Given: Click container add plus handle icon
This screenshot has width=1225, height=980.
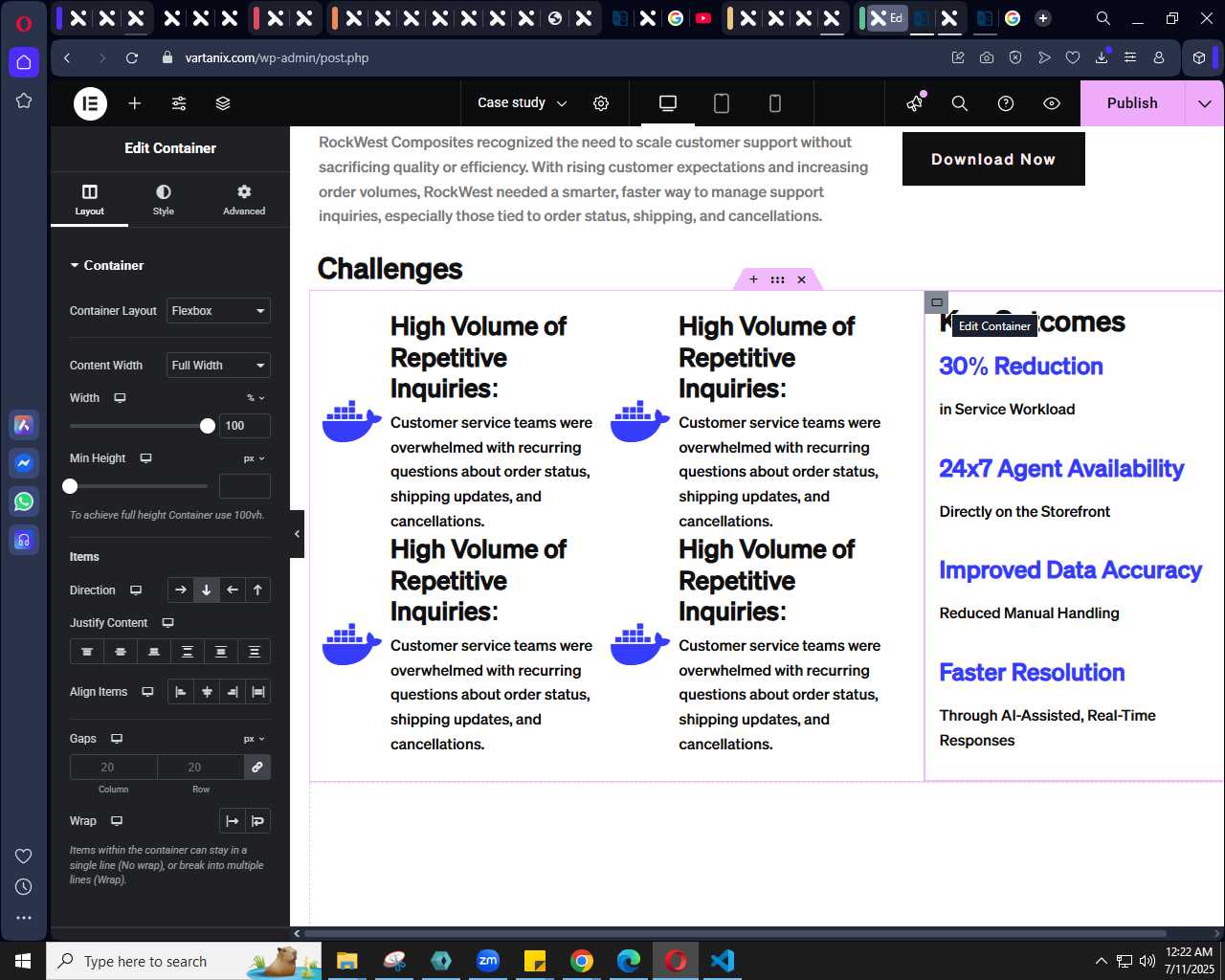Looking at the screenshot, I should coord(753,279).
